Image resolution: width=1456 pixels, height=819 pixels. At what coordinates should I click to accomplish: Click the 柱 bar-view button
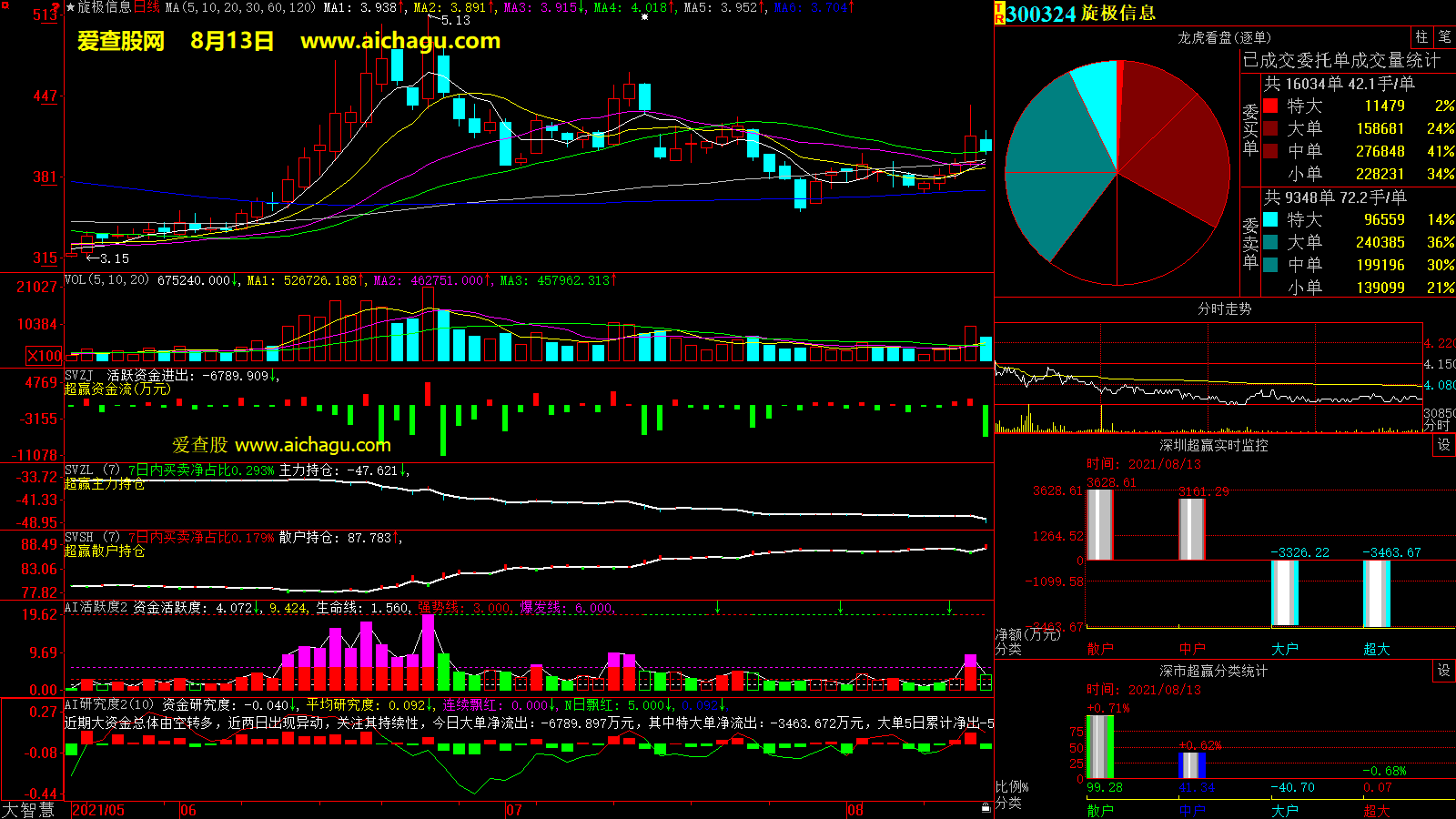click(1421, 37)
